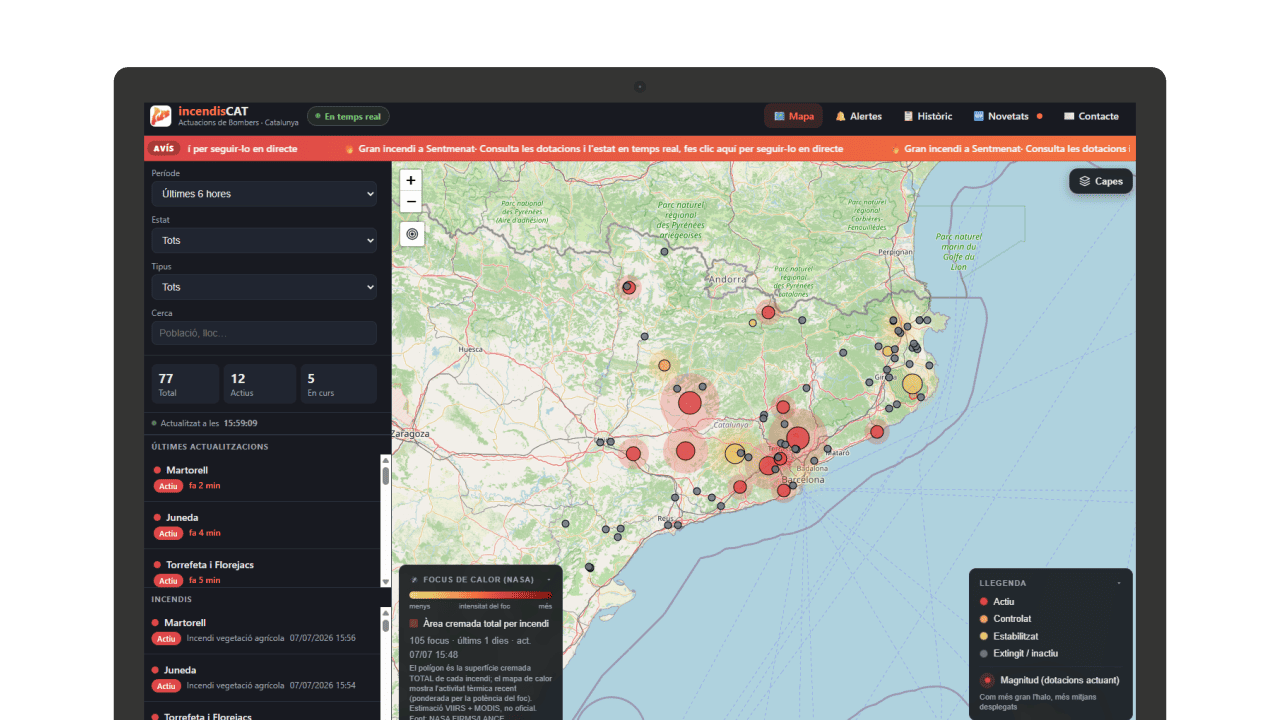The height and width of the screenshot is (720, 1280).
Task: Open Martorell incident from 07/07/2026 15:56
Action: pos(263,630)
